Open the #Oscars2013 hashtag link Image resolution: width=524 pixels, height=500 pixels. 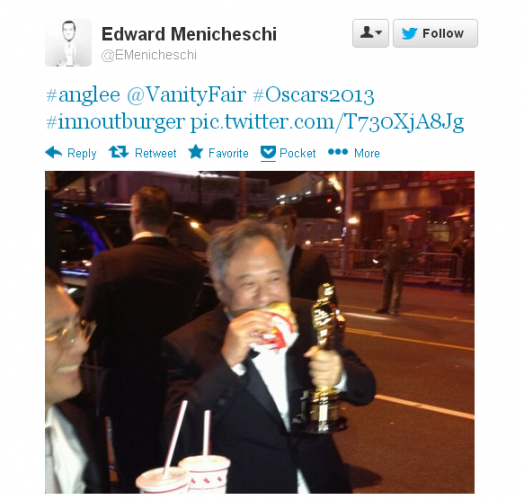click(x=313, y=95)
